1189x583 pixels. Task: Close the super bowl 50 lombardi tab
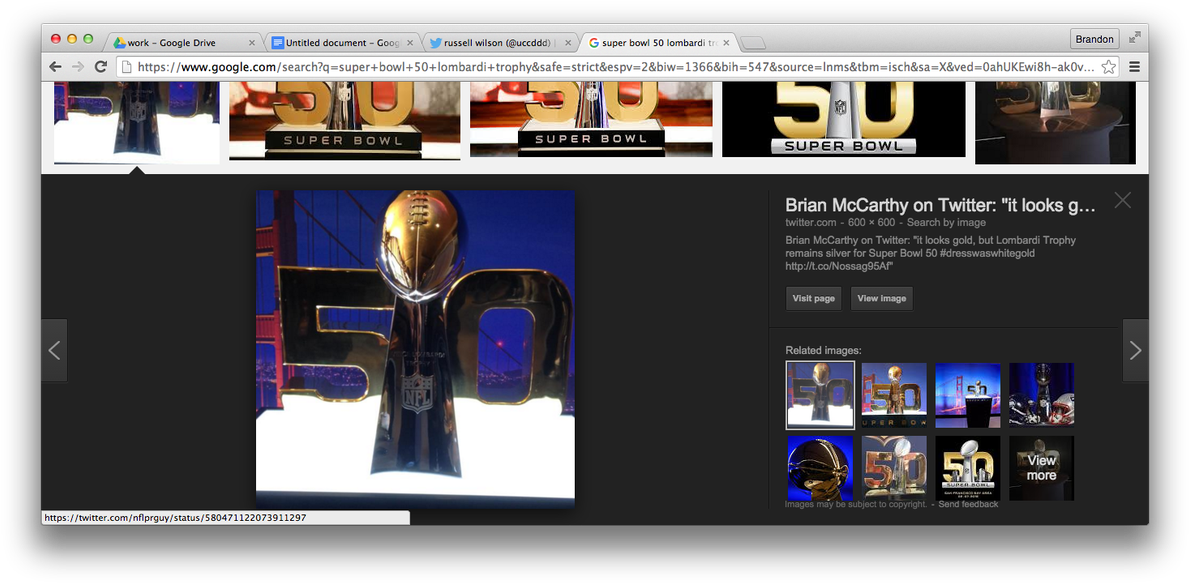(x=726, y=42)
